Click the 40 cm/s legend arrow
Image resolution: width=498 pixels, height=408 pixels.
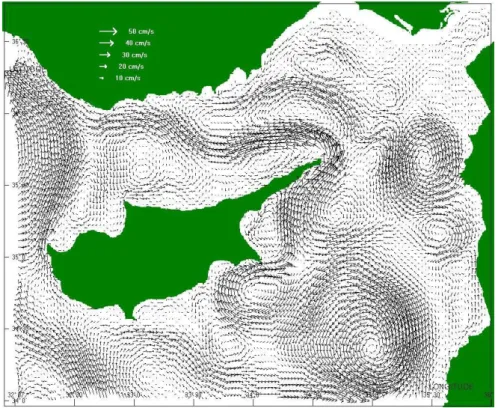(x=107, y=43)
